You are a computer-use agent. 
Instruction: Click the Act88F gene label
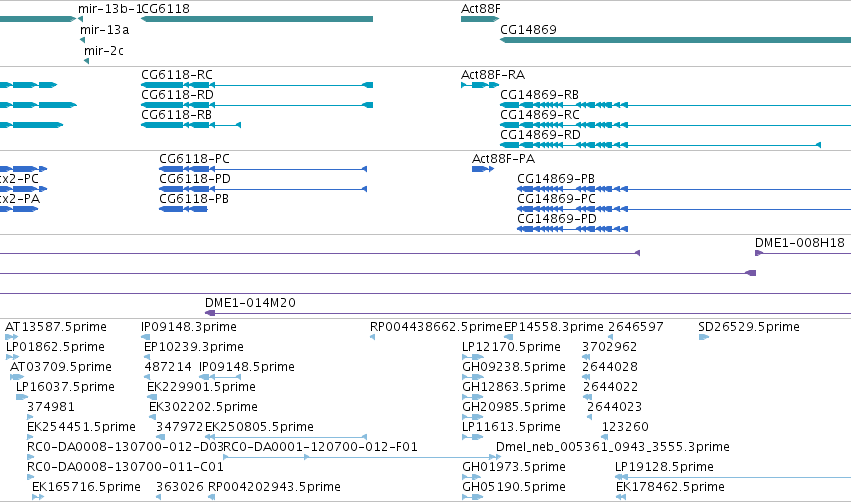480,9
